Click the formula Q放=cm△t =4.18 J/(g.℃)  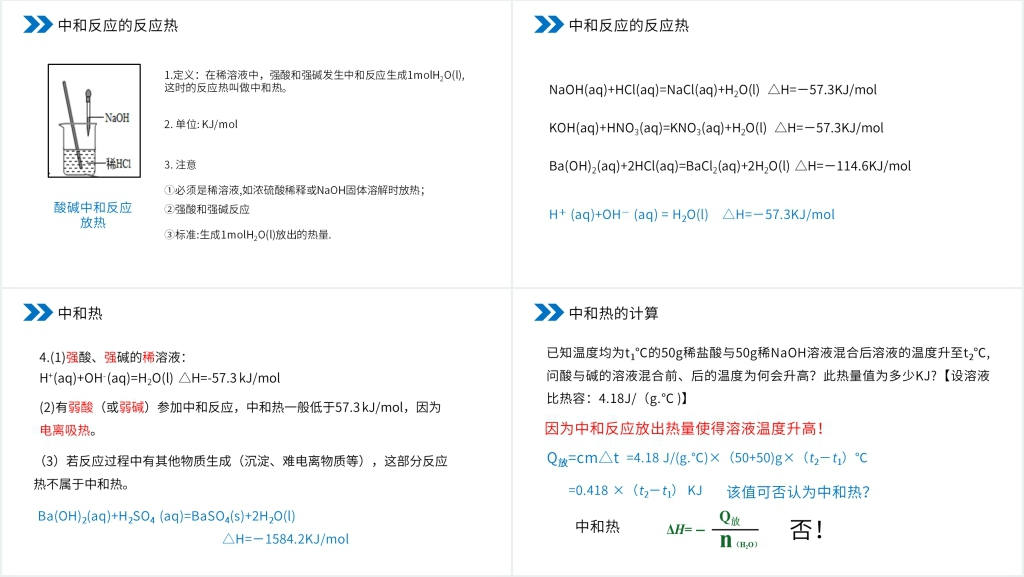(707, 458)
